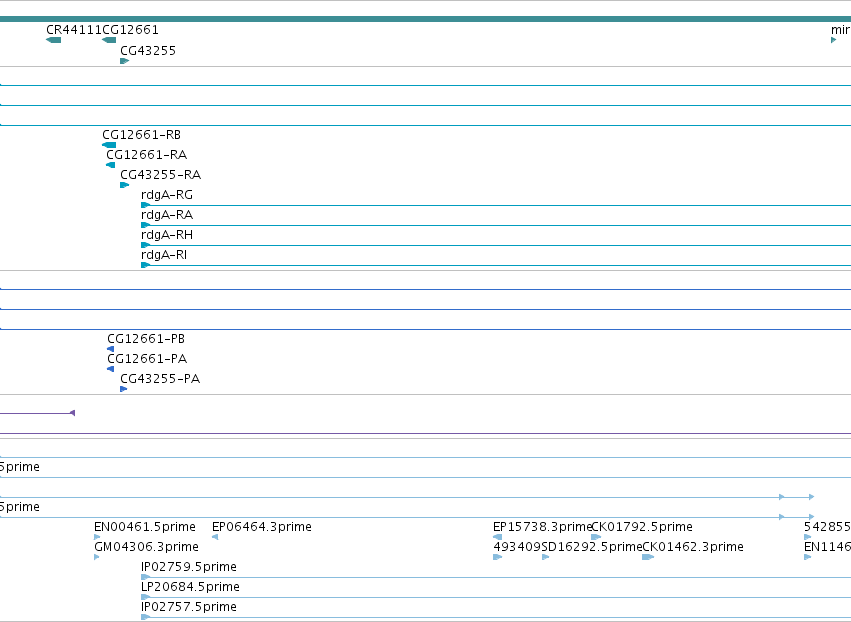Click the CR44111 gene arrow glyph

(x=53, y=40)
